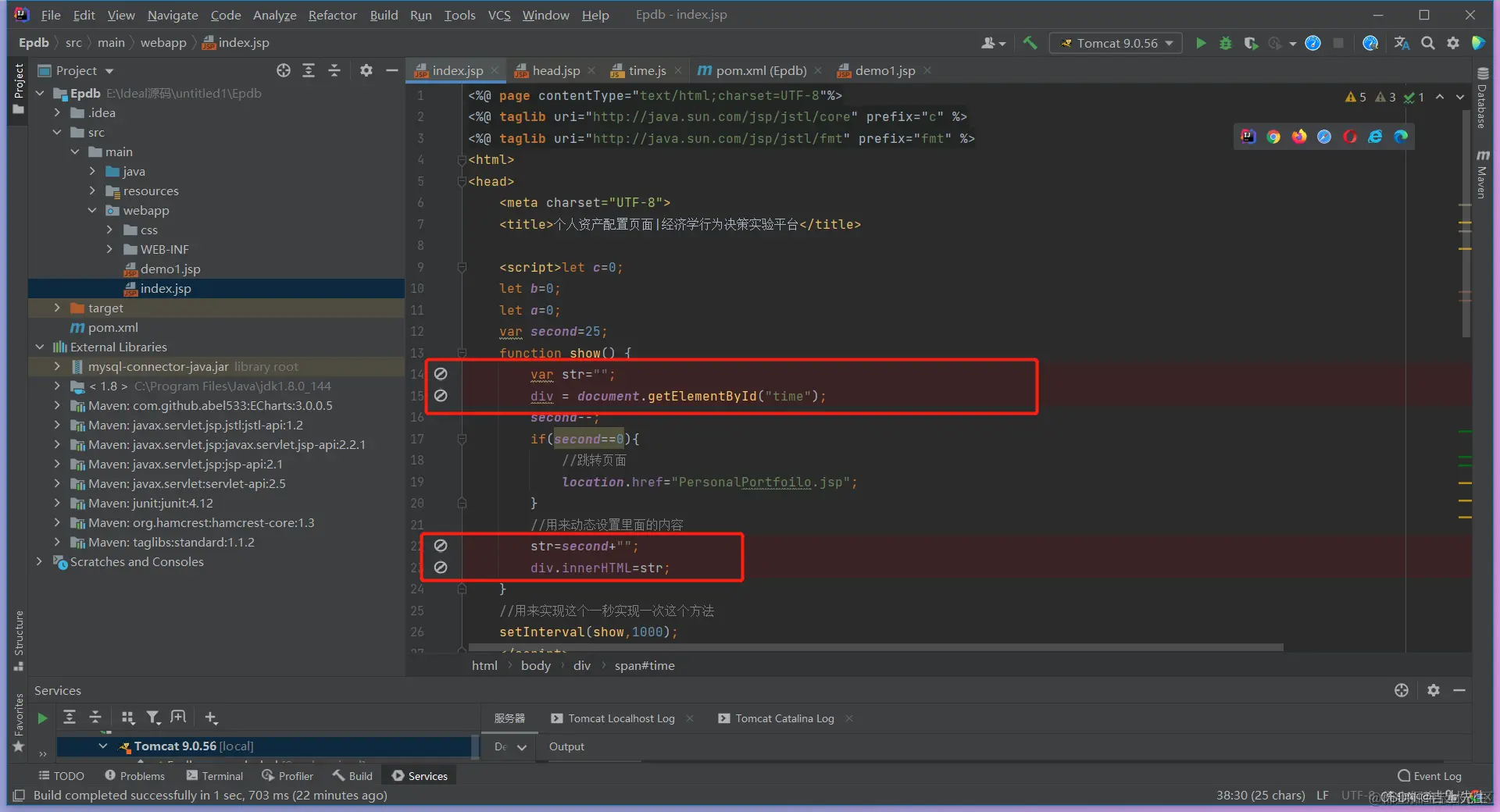Open Project panel options gear
1500x812 pixels.
[x=366, y=70]
